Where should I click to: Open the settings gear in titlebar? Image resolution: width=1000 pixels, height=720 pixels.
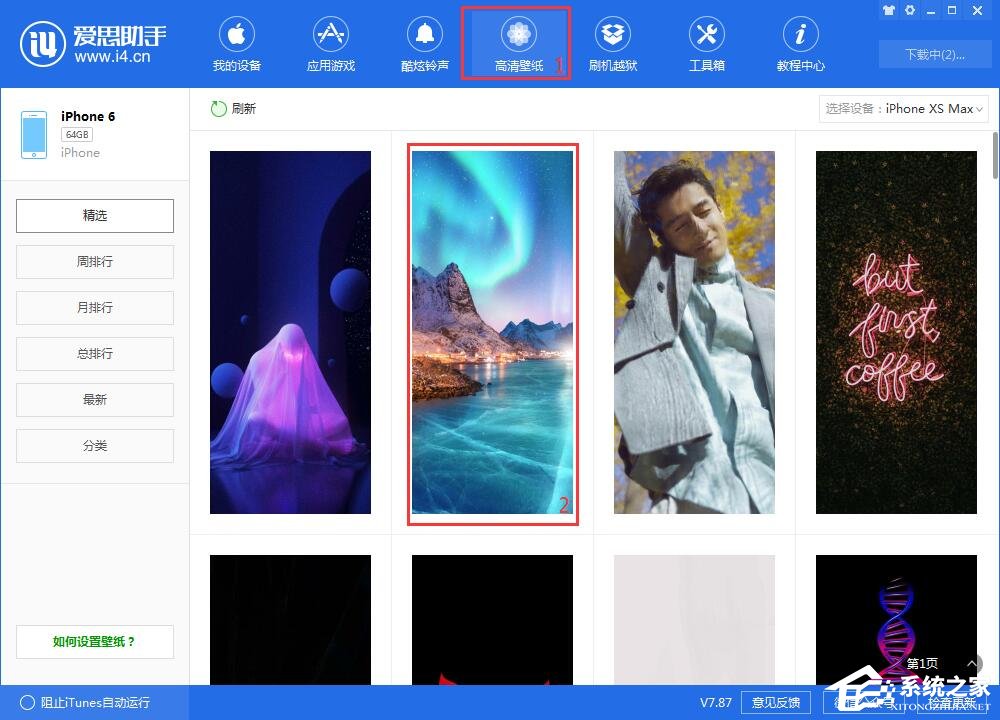tap(909, 10)
